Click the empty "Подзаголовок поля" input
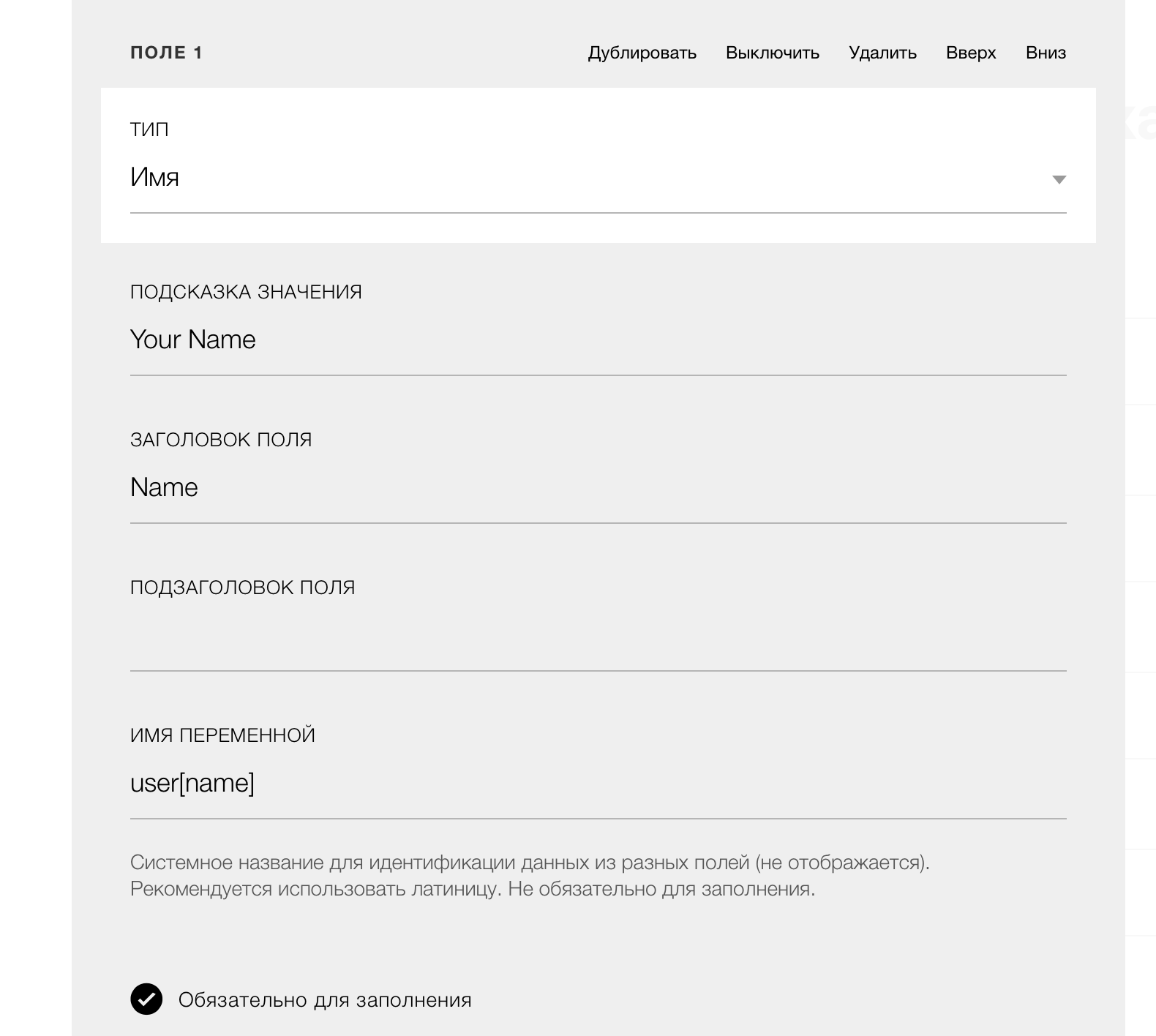 [x=598, y=636]
